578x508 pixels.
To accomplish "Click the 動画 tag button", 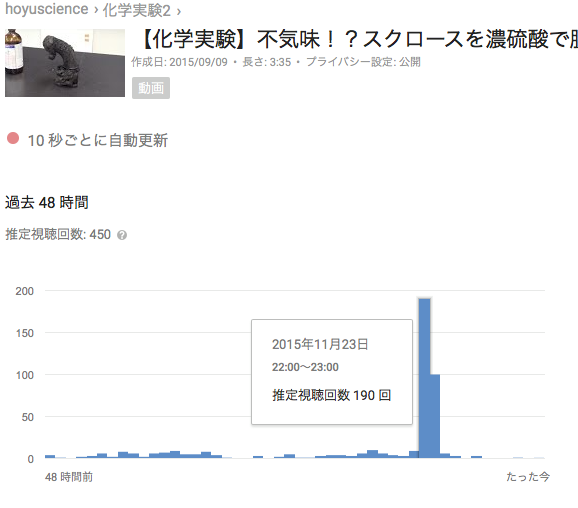I will (151, 88).
